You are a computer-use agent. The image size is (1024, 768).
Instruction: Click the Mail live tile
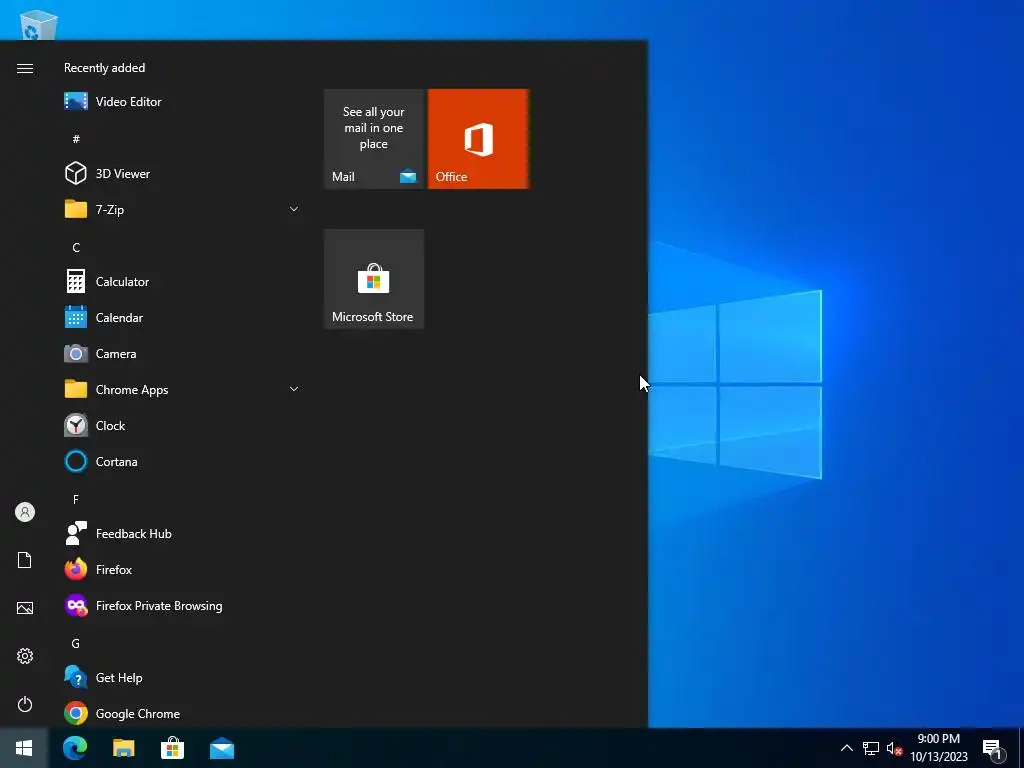click(x=374, y=139)
